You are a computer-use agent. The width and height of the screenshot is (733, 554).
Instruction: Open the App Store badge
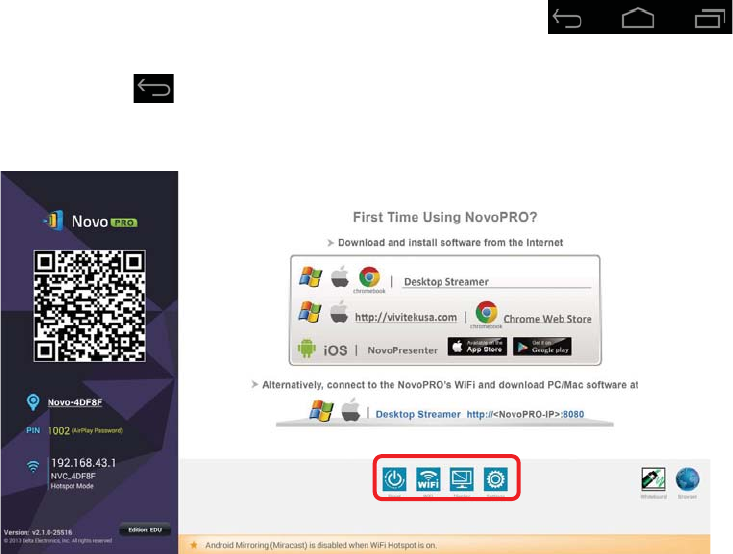(477, 346)
